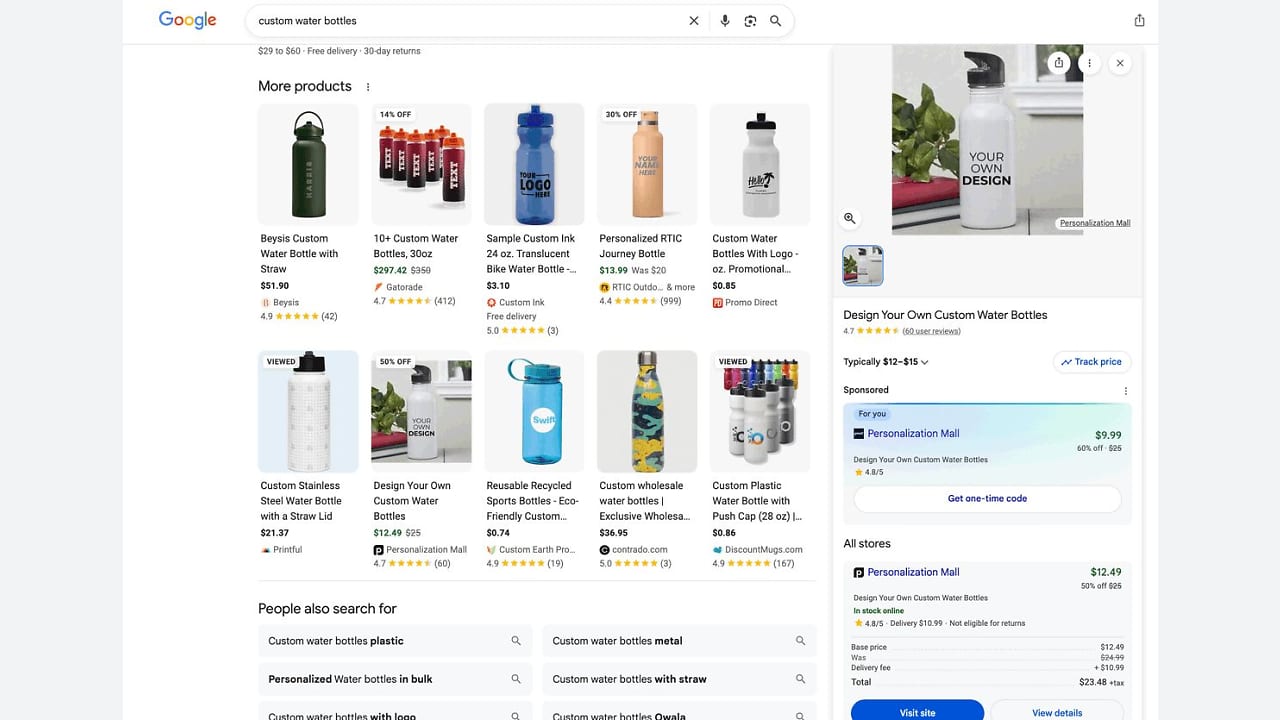Viewport: 1280px width, 720px height.
Task: Open side panel three-dot menu above image
Action: pos(1089,63)
